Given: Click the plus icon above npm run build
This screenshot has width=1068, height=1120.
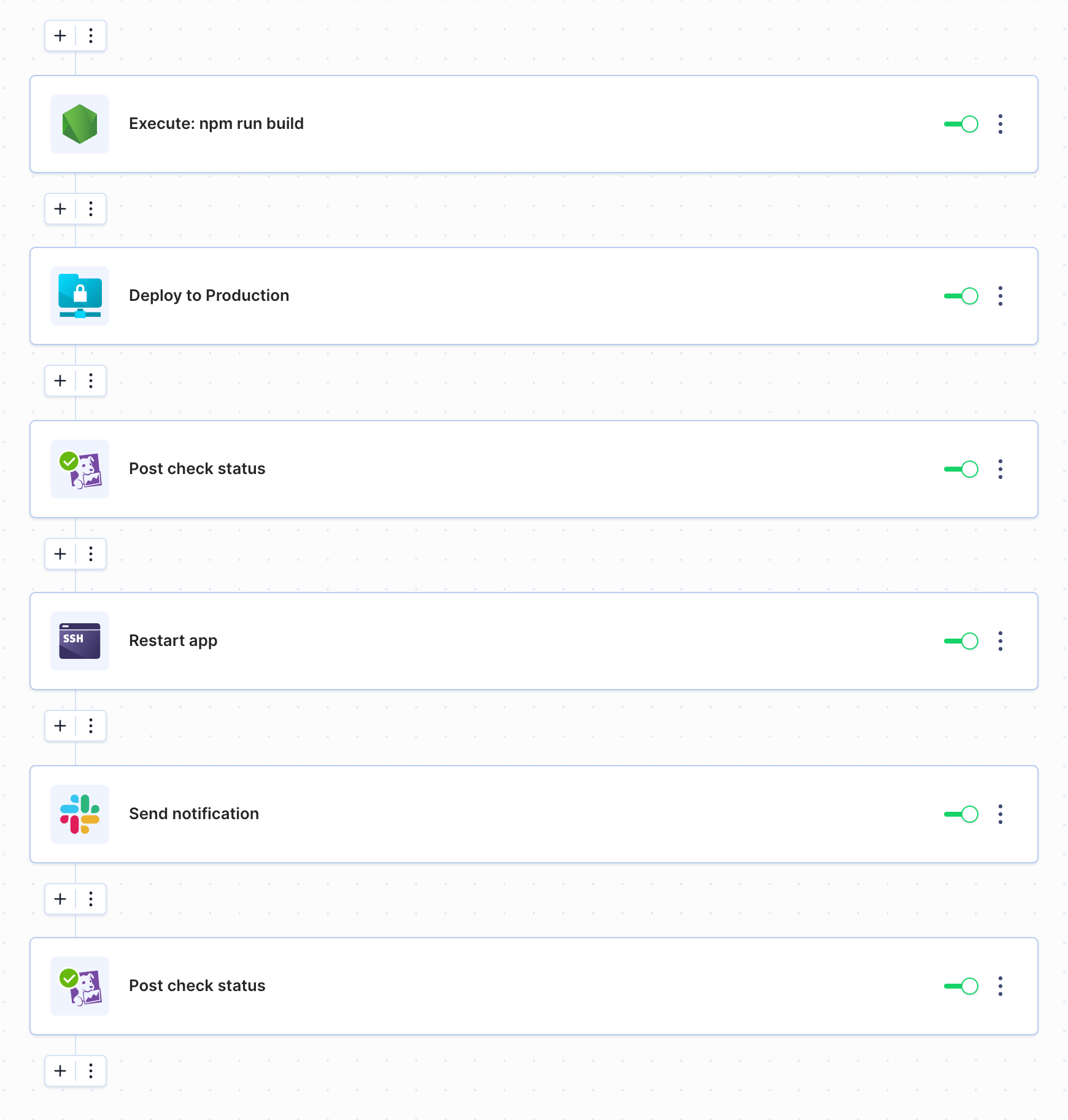Looking at the screenshot, I should pos(60,36).
